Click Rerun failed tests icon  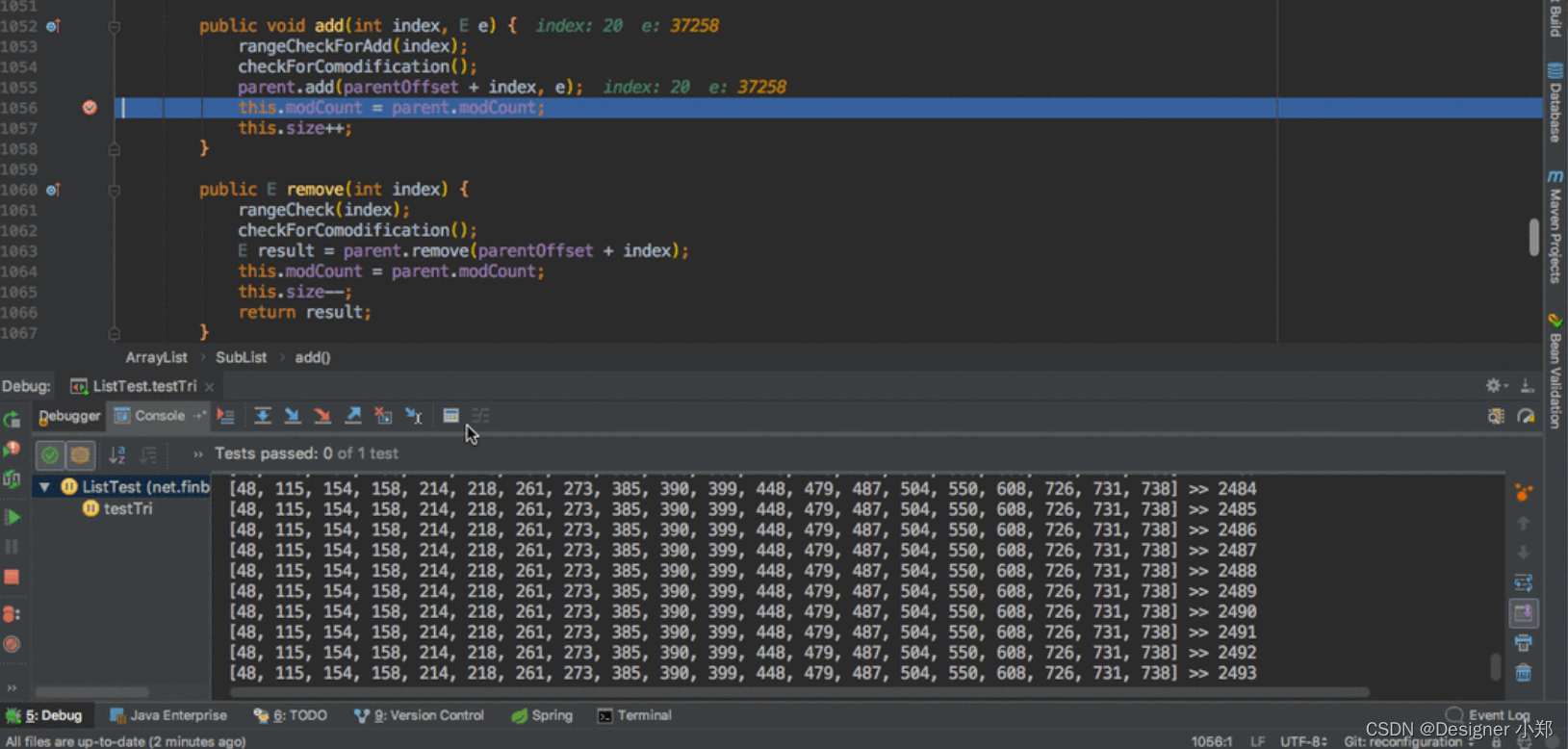click(12, 450)
